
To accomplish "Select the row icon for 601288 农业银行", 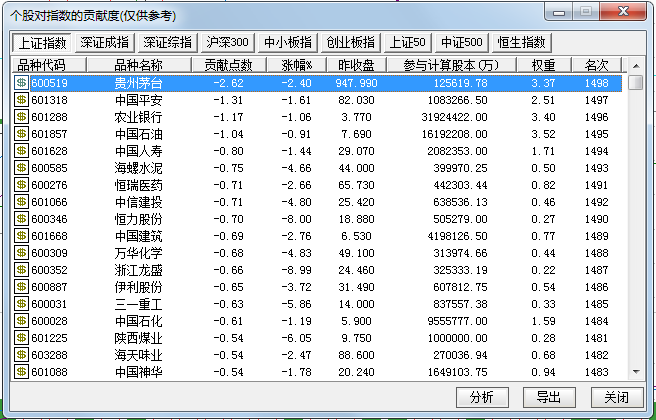I will pyautogui.click(x=21, y=117).
